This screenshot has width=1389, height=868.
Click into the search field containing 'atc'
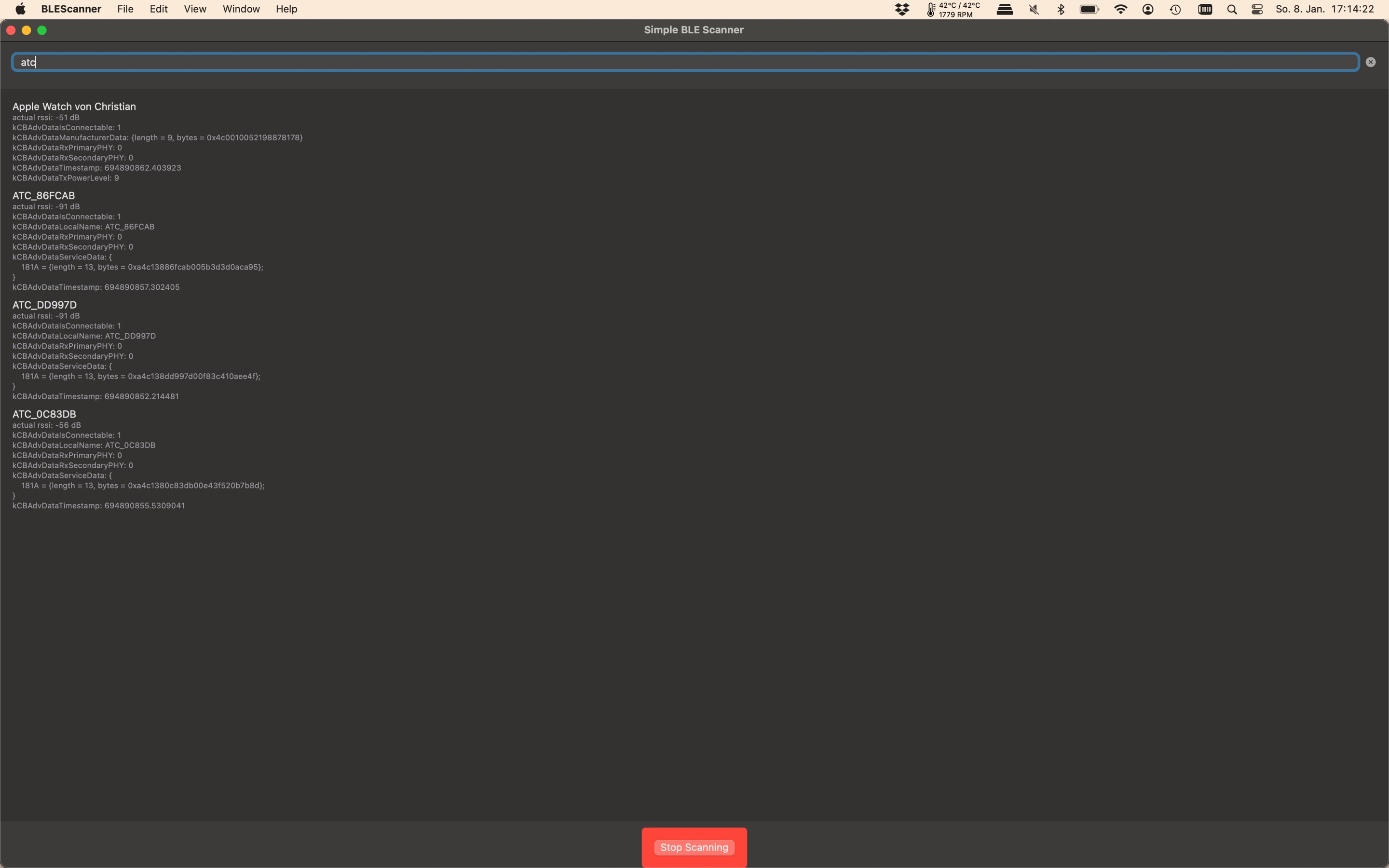[x=685, y=62]
